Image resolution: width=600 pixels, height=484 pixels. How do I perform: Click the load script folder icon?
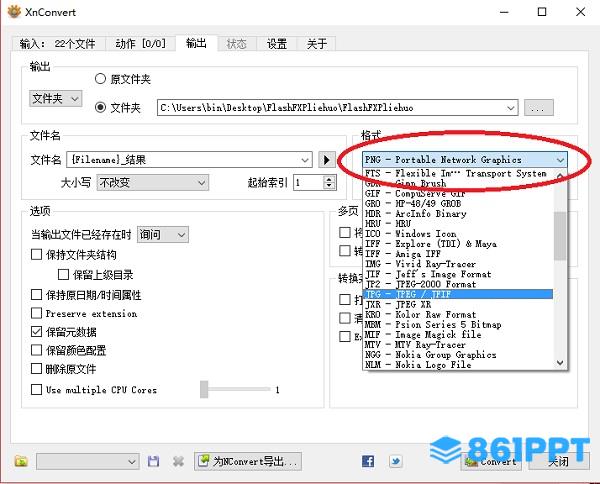[x=21, y=461]
